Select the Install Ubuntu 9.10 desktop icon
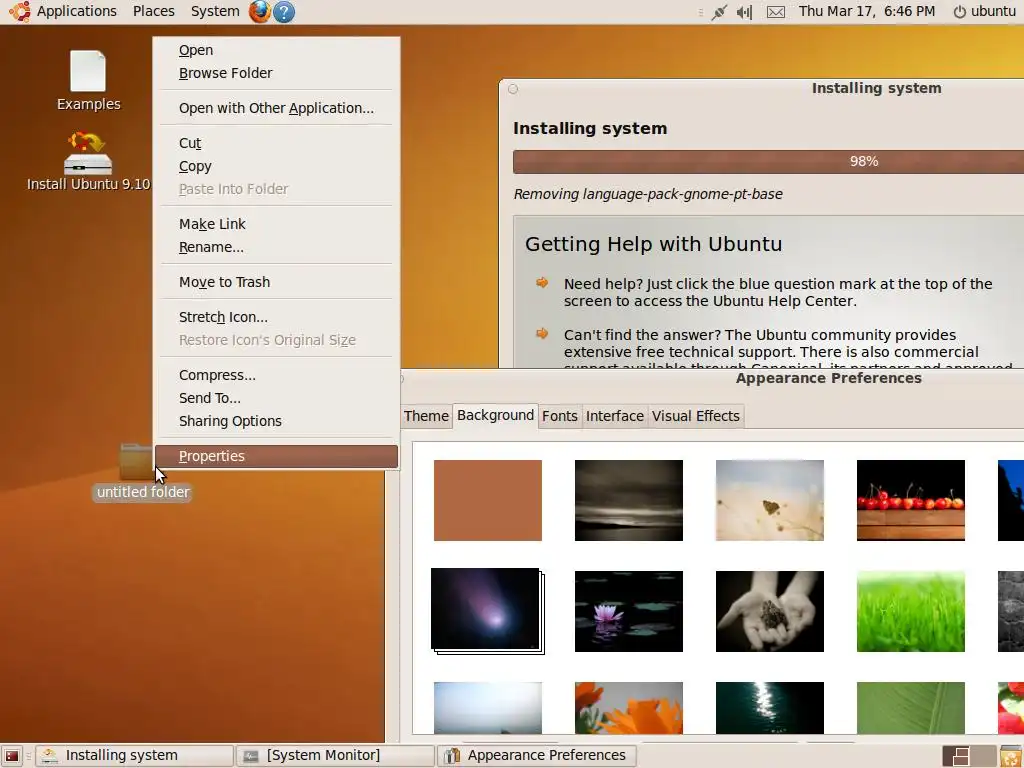Image resolution: width=1024 pixels, height=768 pixels. 88,161
